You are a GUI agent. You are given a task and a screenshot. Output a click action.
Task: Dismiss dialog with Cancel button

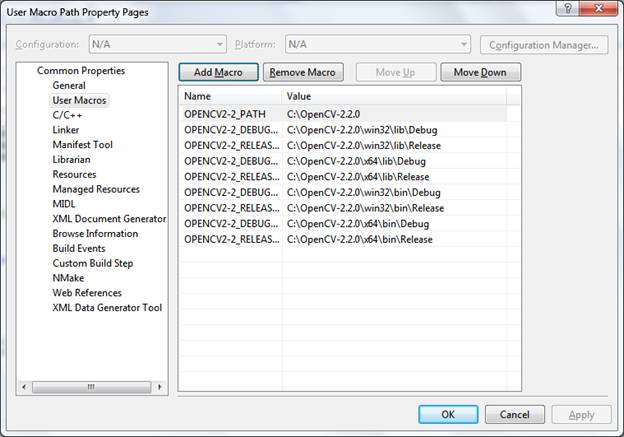tap(515, 414)
